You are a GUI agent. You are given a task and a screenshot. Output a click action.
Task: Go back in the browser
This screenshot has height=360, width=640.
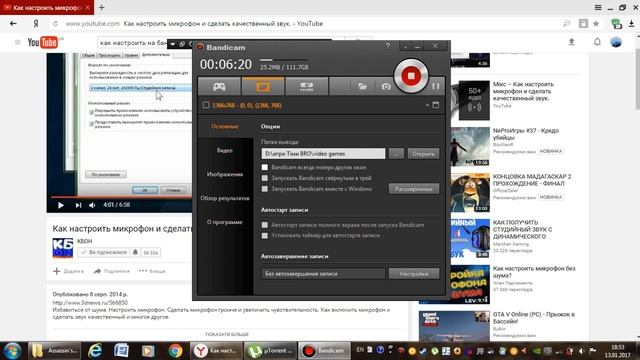(x=13, y=24)
